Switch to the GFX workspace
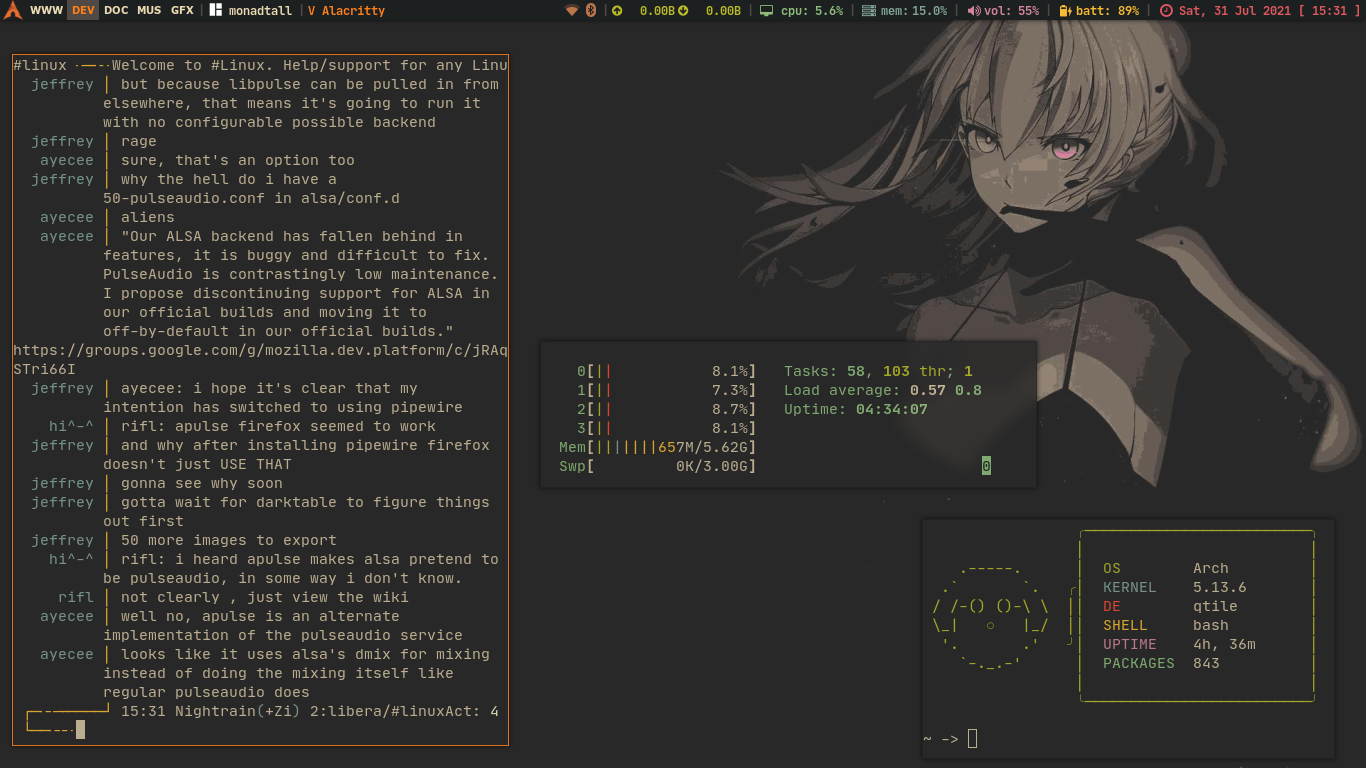Screen dimensions: 1366x768 [180, 10]
